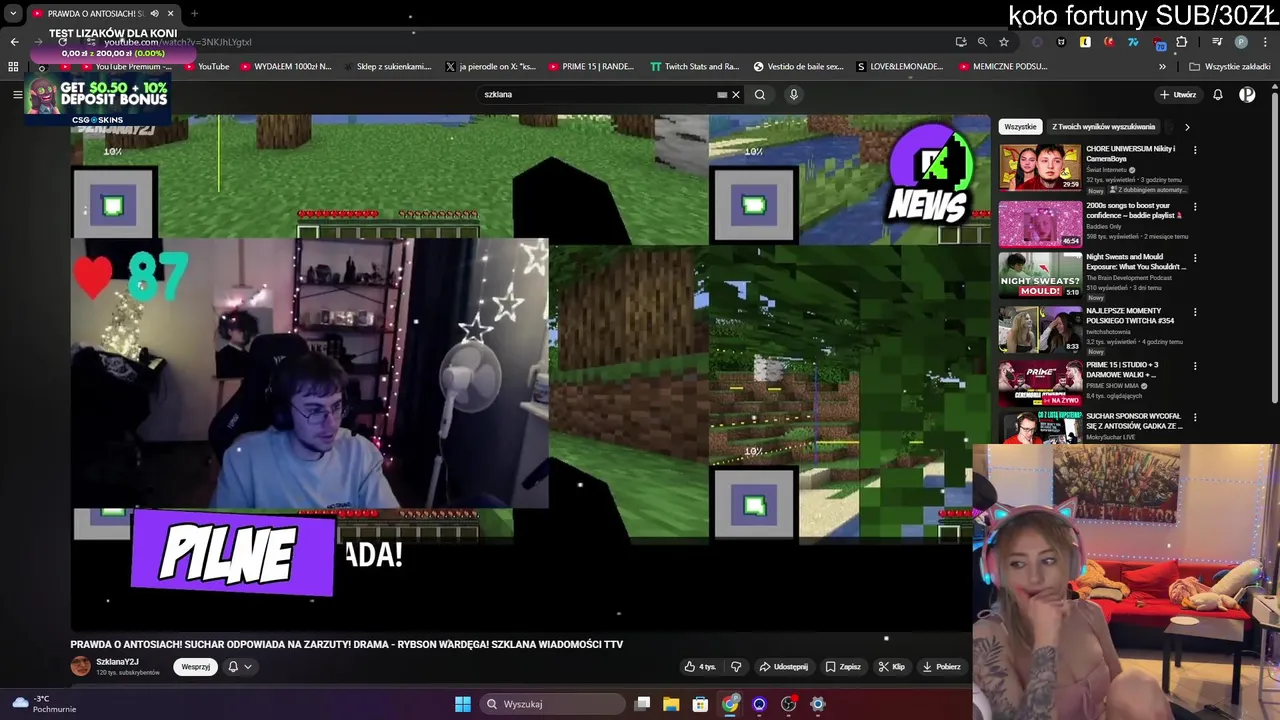
Task: Click the Udostępnij share button
Action: 783,667
